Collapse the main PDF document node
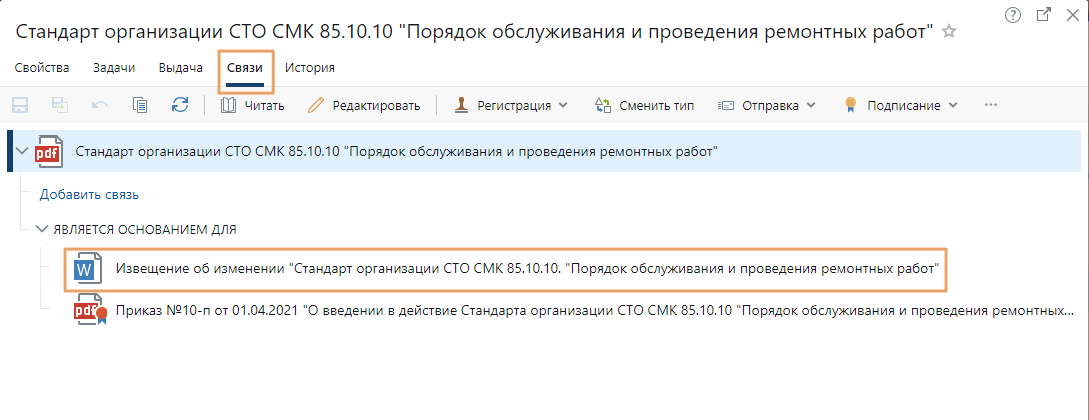 point(22,151)
